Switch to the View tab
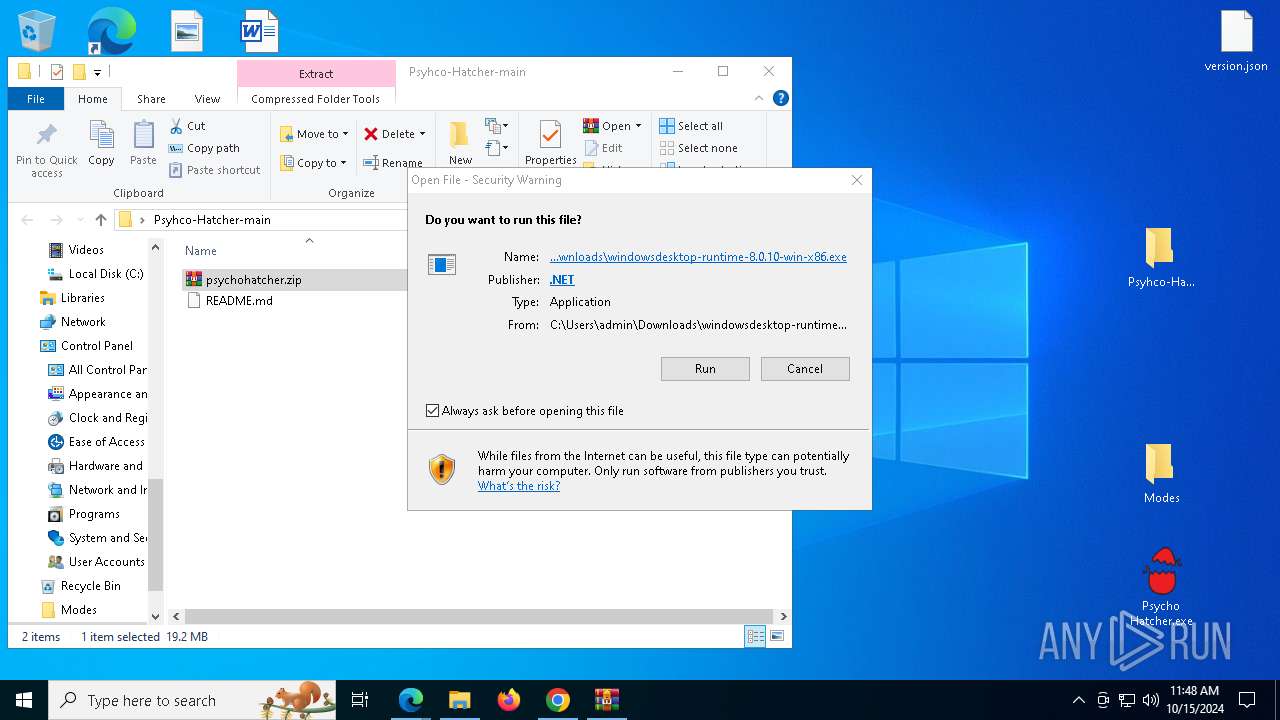Screen dimensions: 1280x720 click(207, 99)
